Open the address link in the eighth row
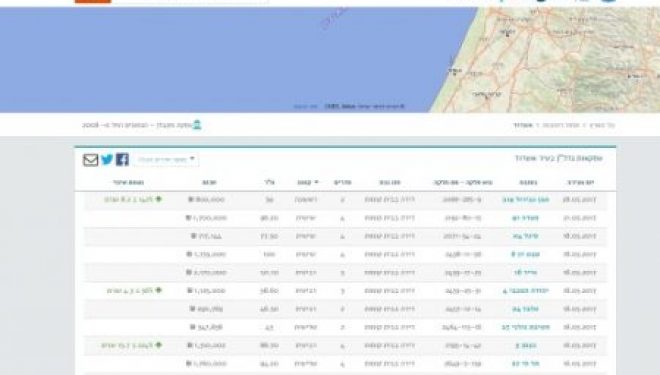 pyautogui.click(x=526, y=327)
